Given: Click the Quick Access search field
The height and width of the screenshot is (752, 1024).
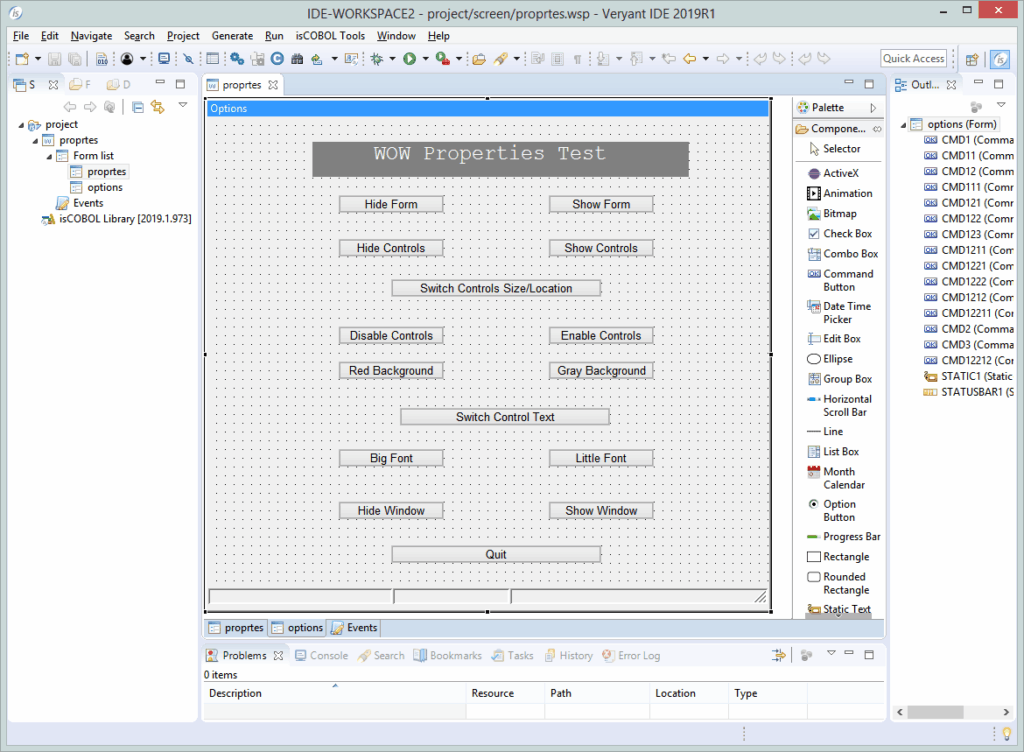Looking at the screenshot, I should coord(913,59).
